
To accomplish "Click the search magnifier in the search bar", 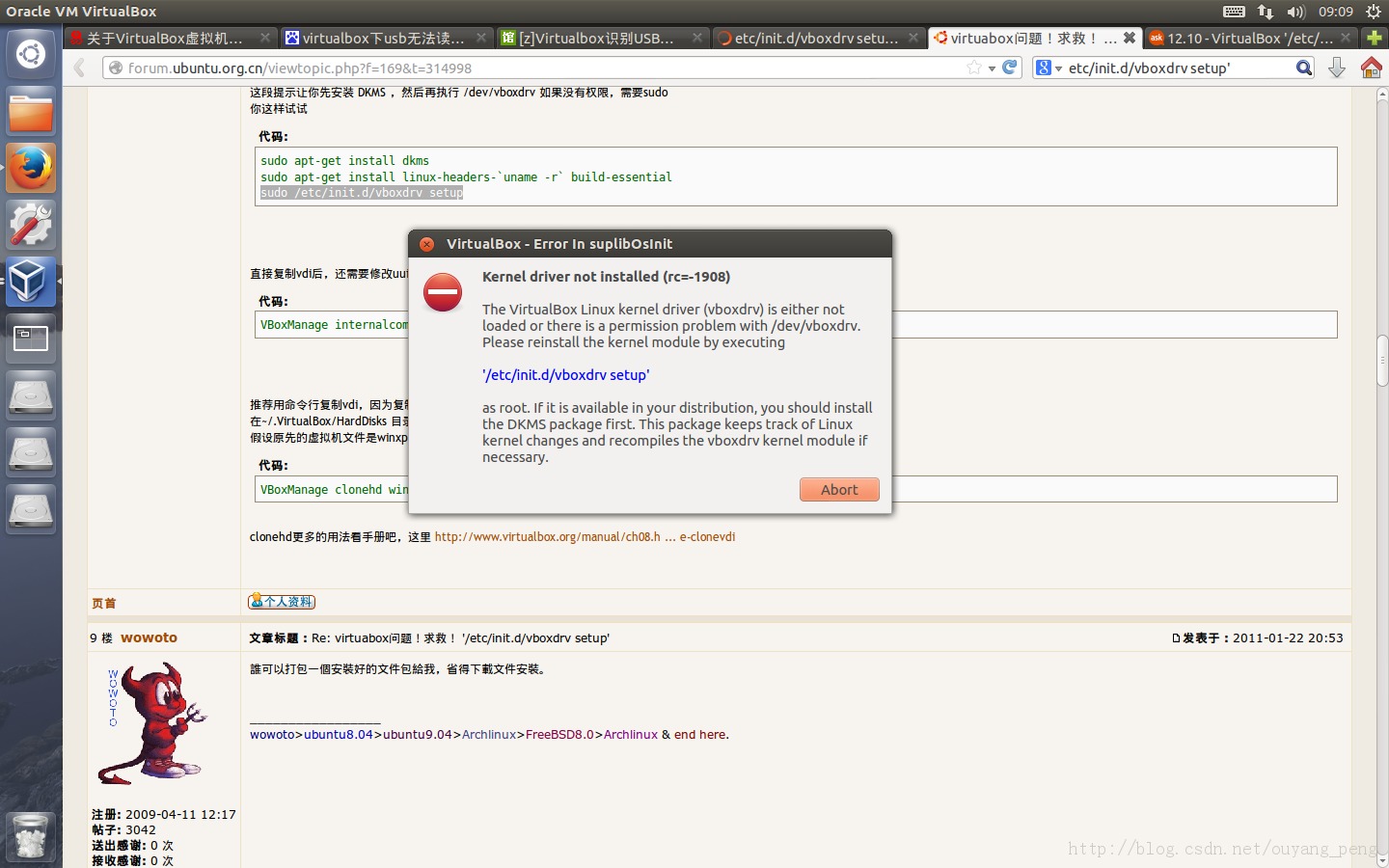I will pyautogui.click(x=1303, y=68).
